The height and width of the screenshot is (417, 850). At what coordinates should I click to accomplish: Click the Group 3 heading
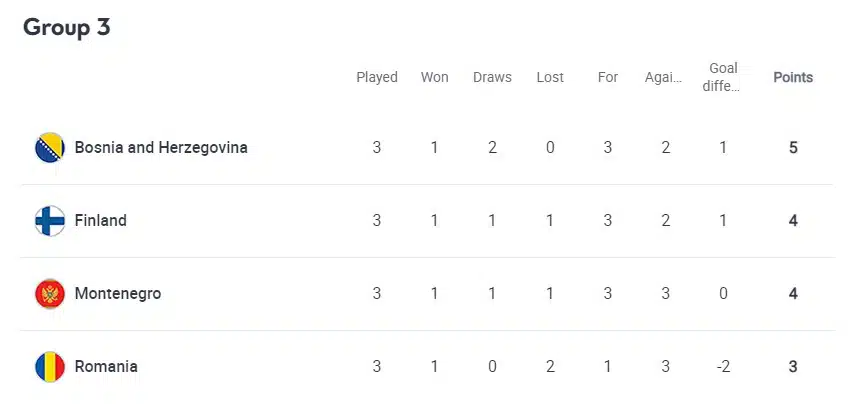coord(67,28)
